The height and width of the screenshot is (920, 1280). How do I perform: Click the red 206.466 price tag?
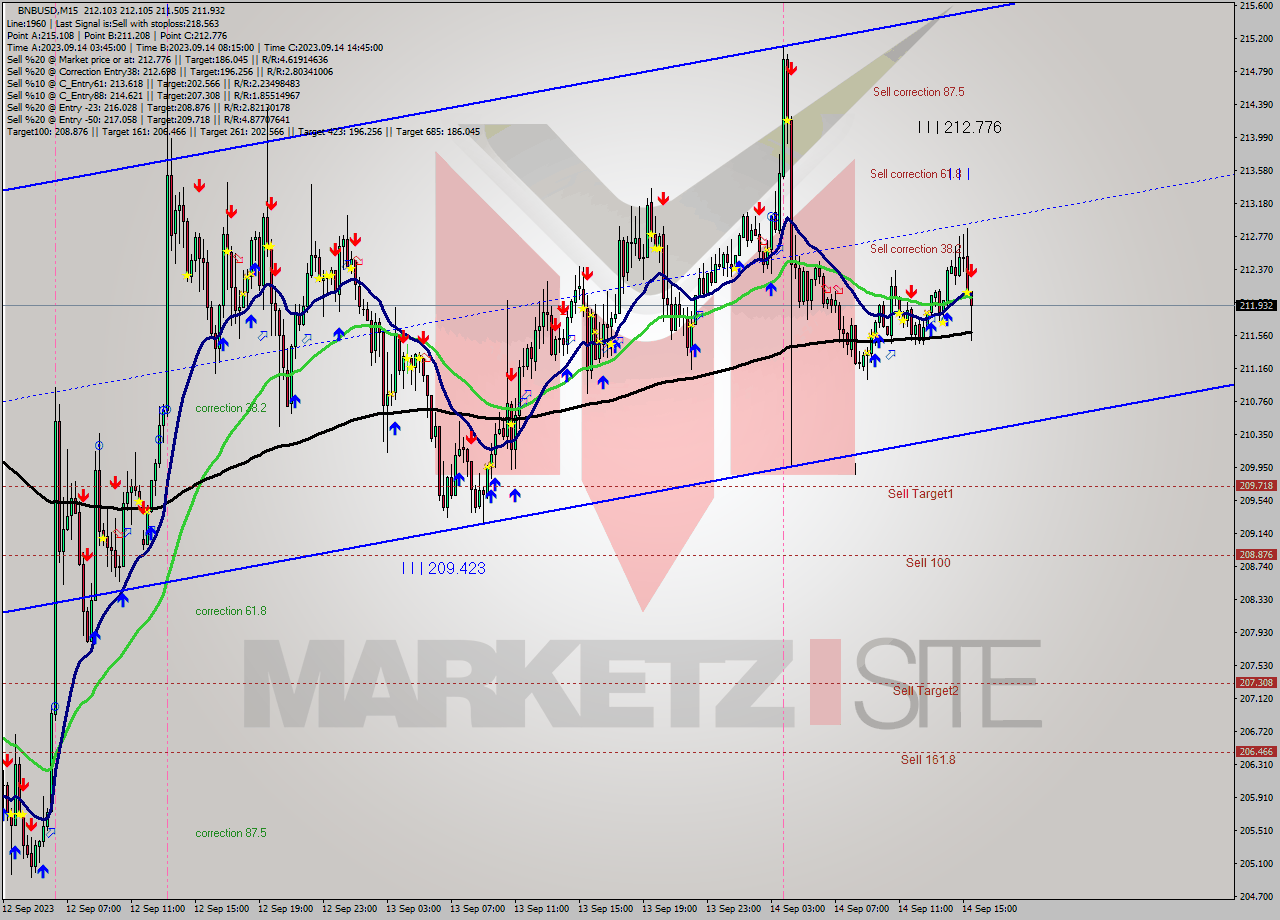1256,752
